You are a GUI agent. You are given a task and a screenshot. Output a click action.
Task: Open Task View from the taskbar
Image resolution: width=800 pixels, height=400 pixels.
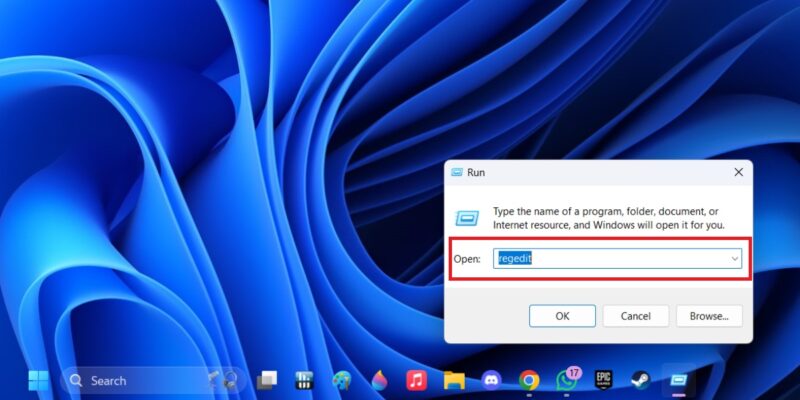tap(267, 381)
